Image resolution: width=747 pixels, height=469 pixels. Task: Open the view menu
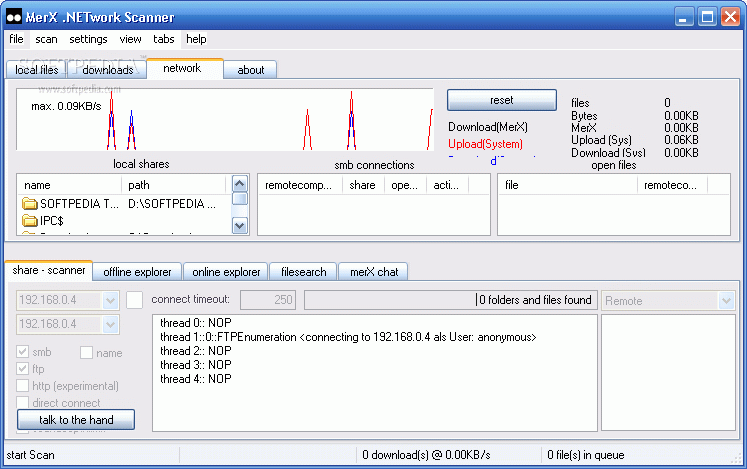pos(130,39)
